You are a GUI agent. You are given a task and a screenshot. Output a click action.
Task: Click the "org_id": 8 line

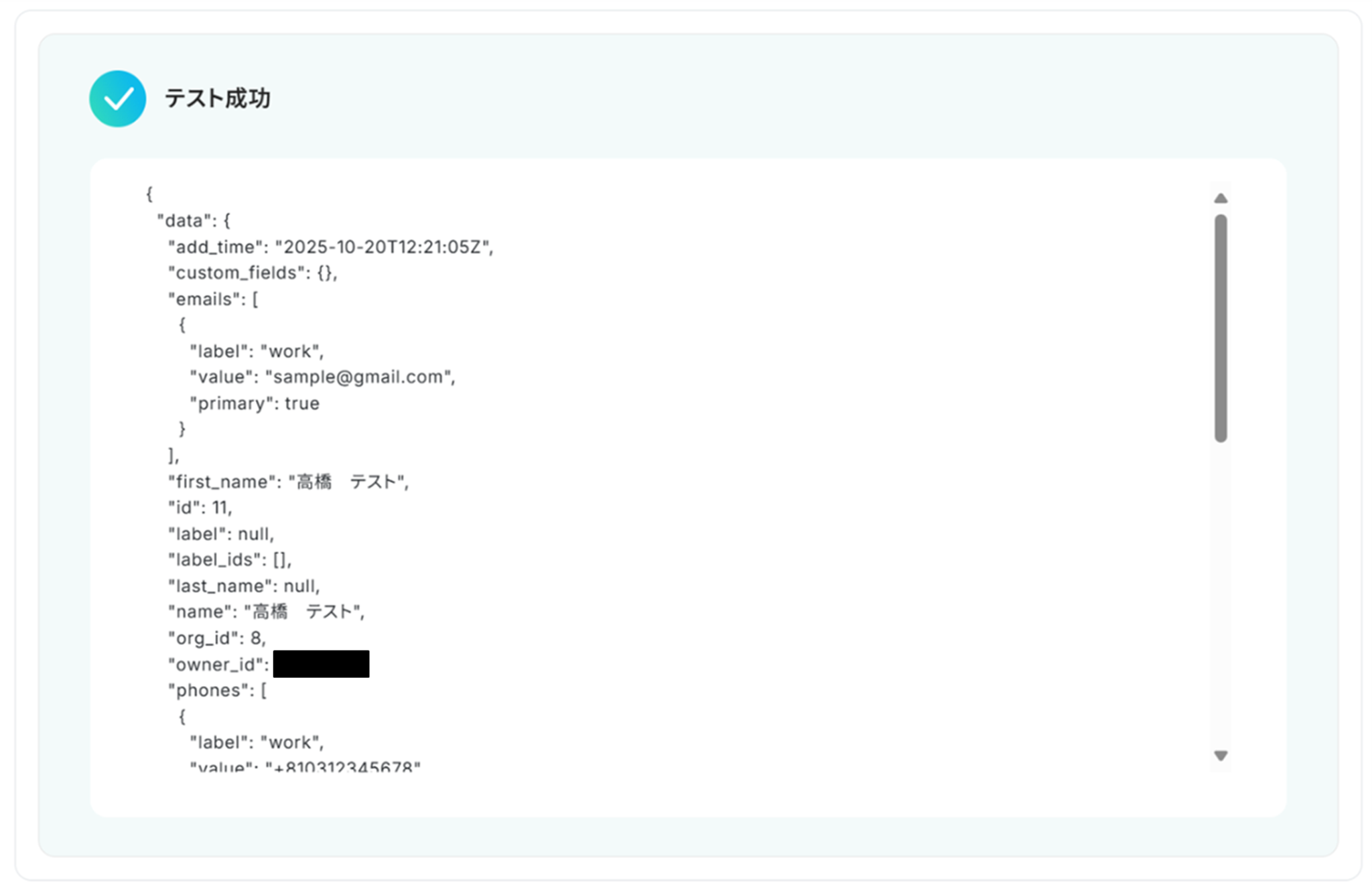(x=216, y=638)
